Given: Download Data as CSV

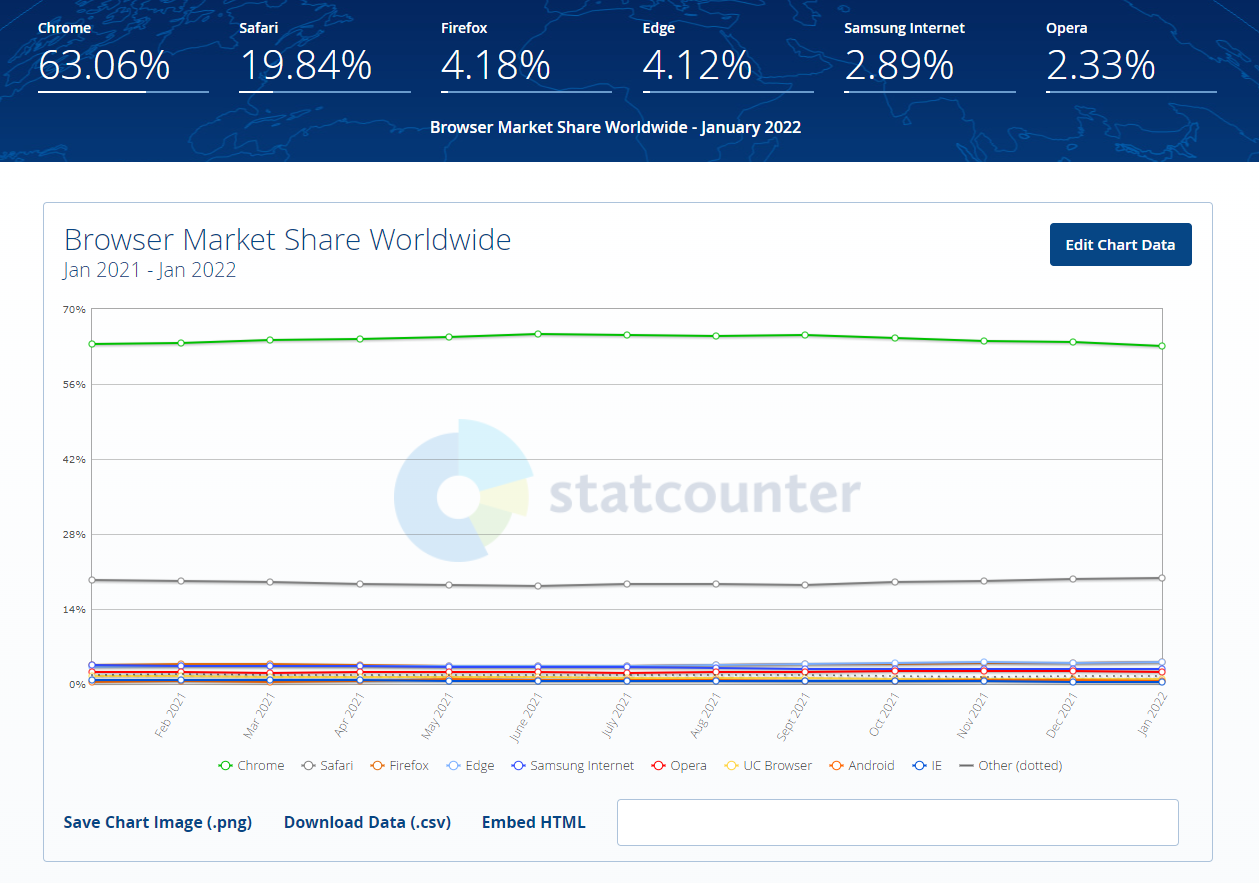Looking at the screenshot, I should click(x=367, y=823).
